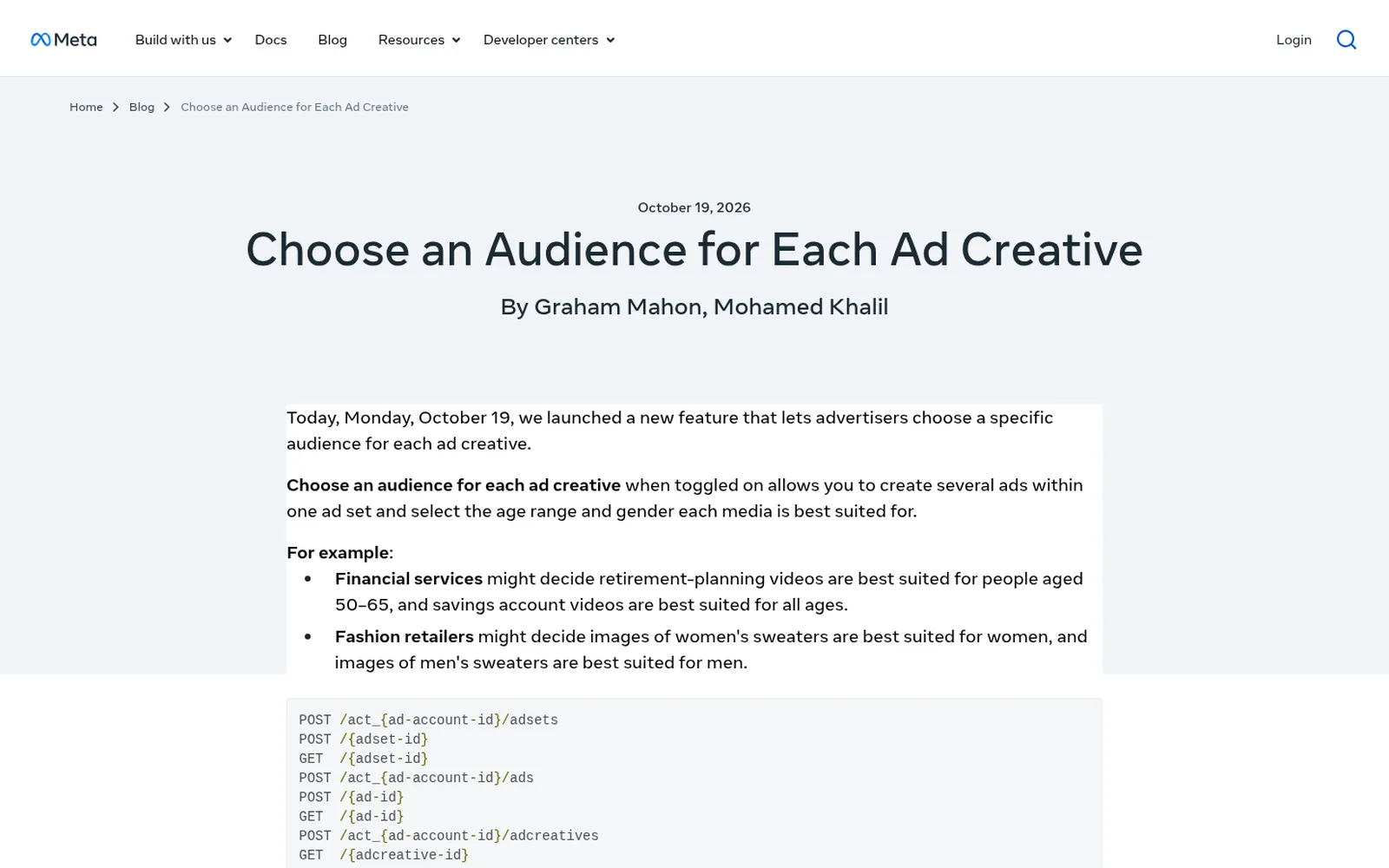The image size is (1389, 868).
Task: Click code line POST /{adset-id}
Action: click(364, 740)
